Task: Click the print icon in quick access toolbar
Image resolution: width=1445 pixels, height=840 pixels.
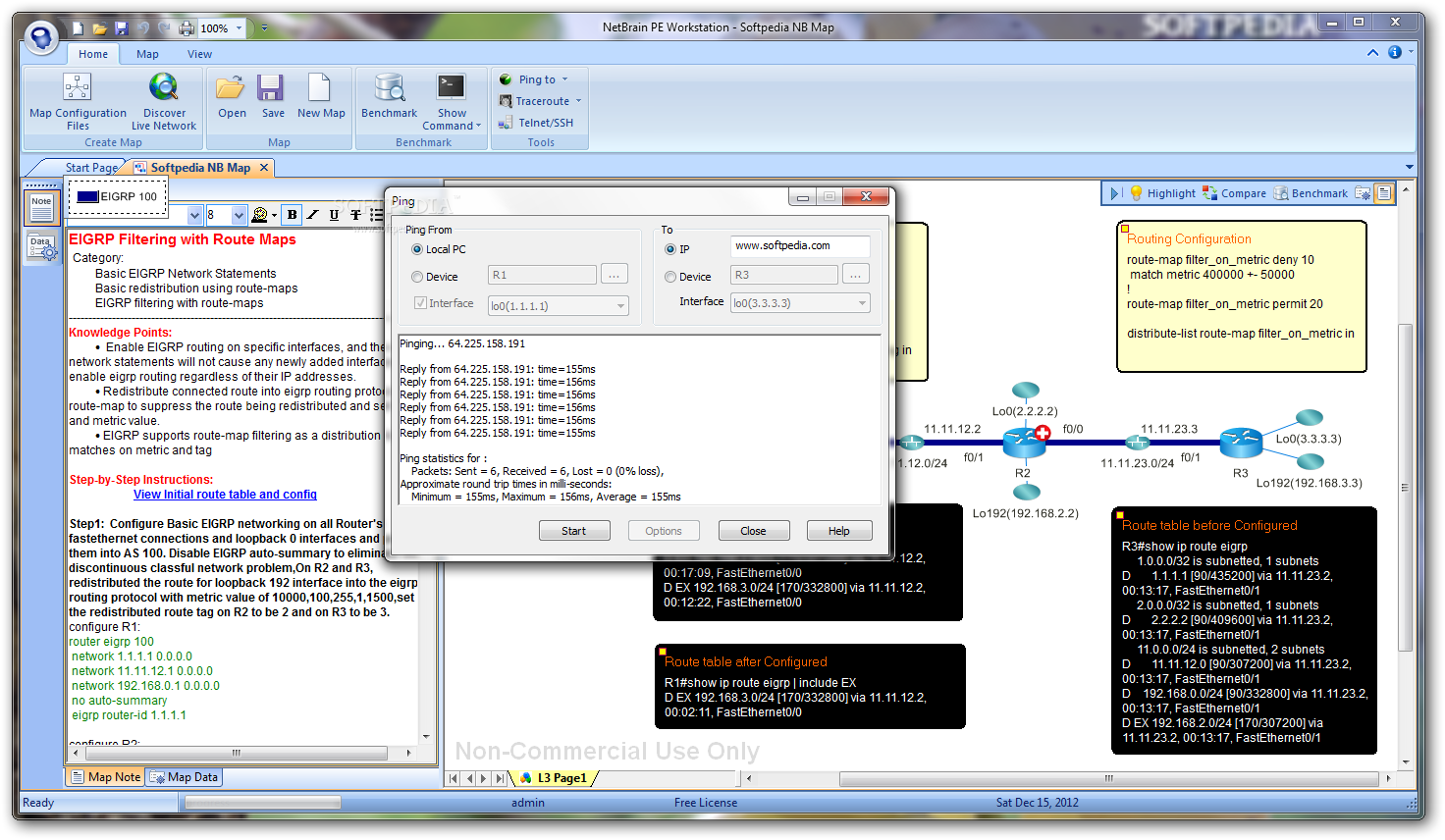Action: click(x=187, y=28)
